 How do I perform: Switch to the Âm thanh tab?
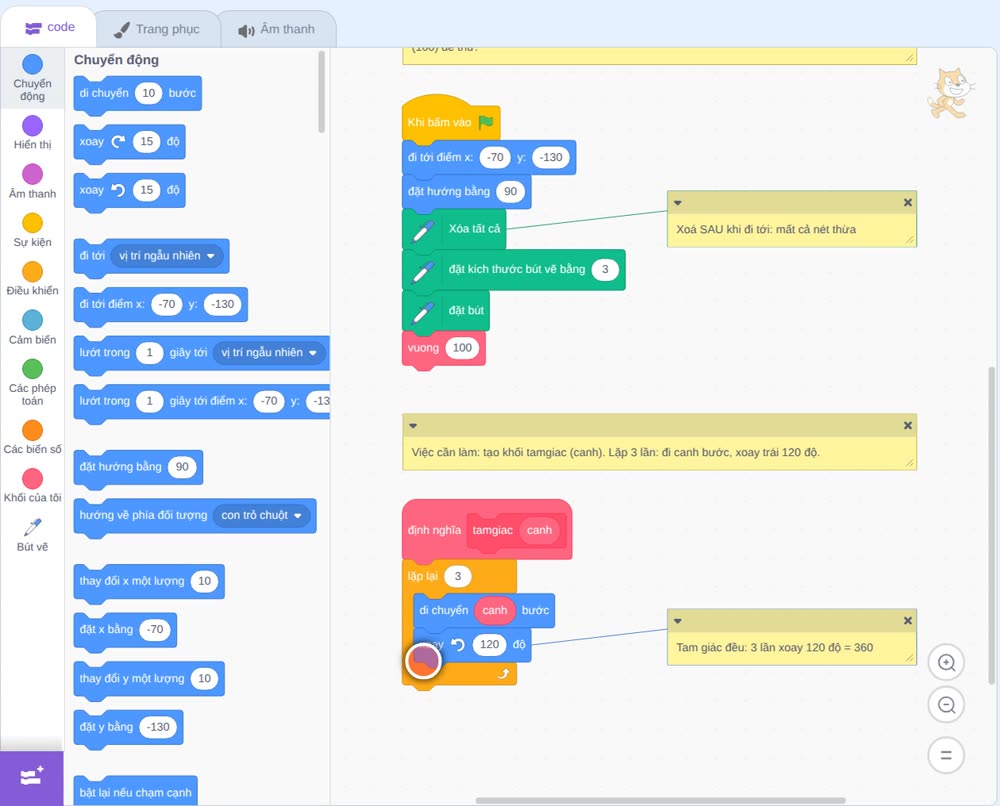tap(277, 29)
